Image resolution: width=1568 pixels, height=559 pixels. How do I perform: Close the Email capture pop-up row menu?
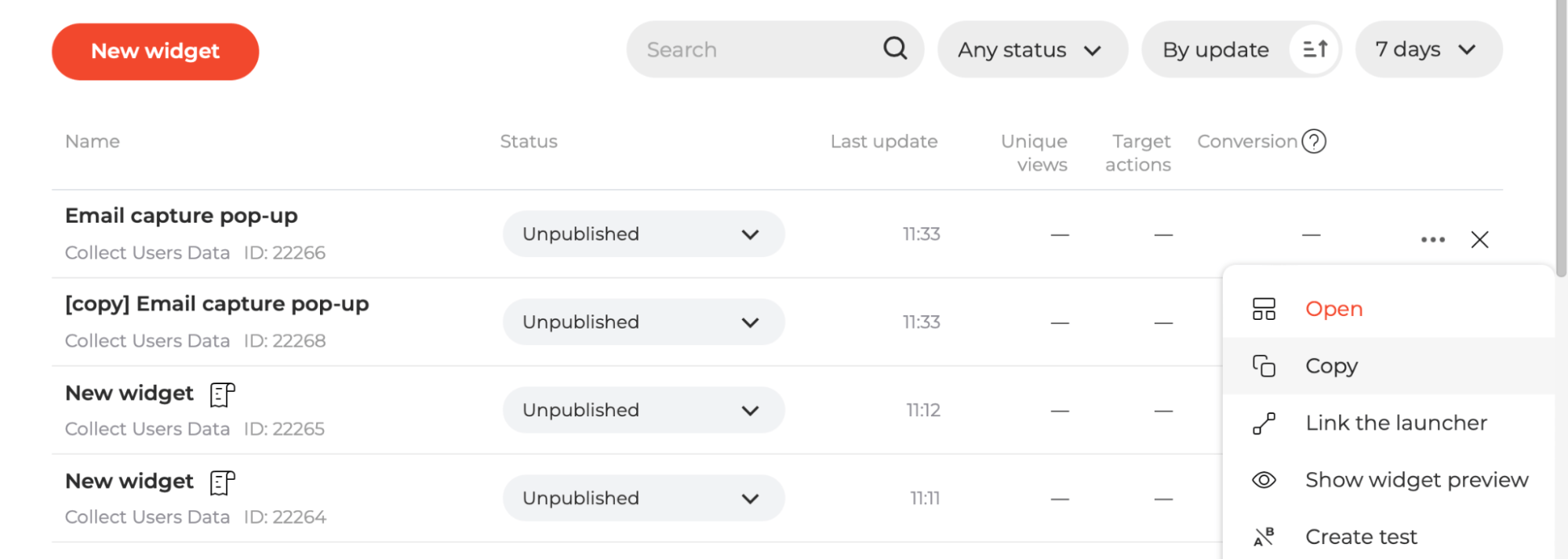click(x=1479, y=240)
